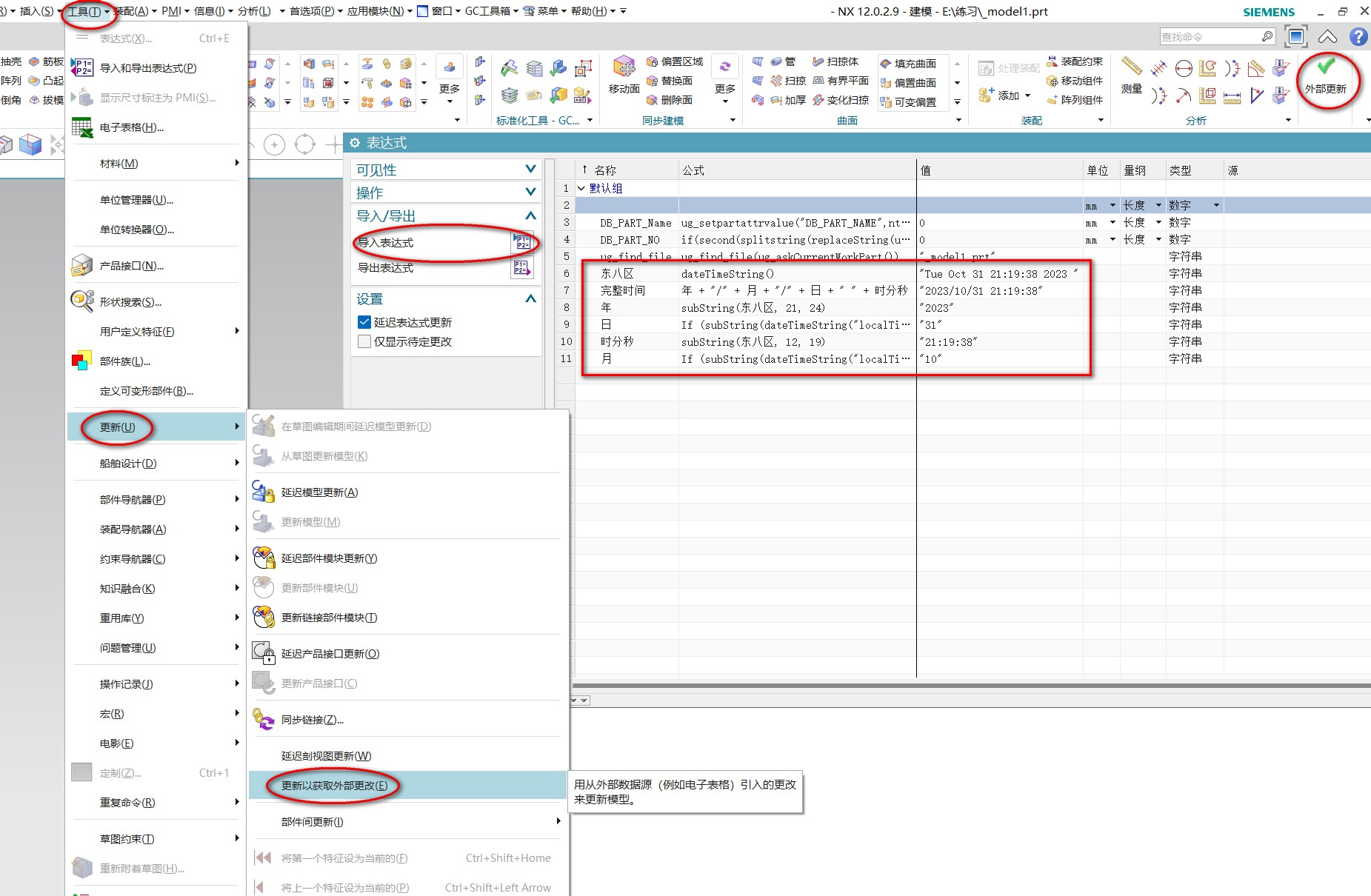Viewport: 1371px width, 896px height.
Task: Select the 可变偏置 tool
Action: click(x=908, y=102)
